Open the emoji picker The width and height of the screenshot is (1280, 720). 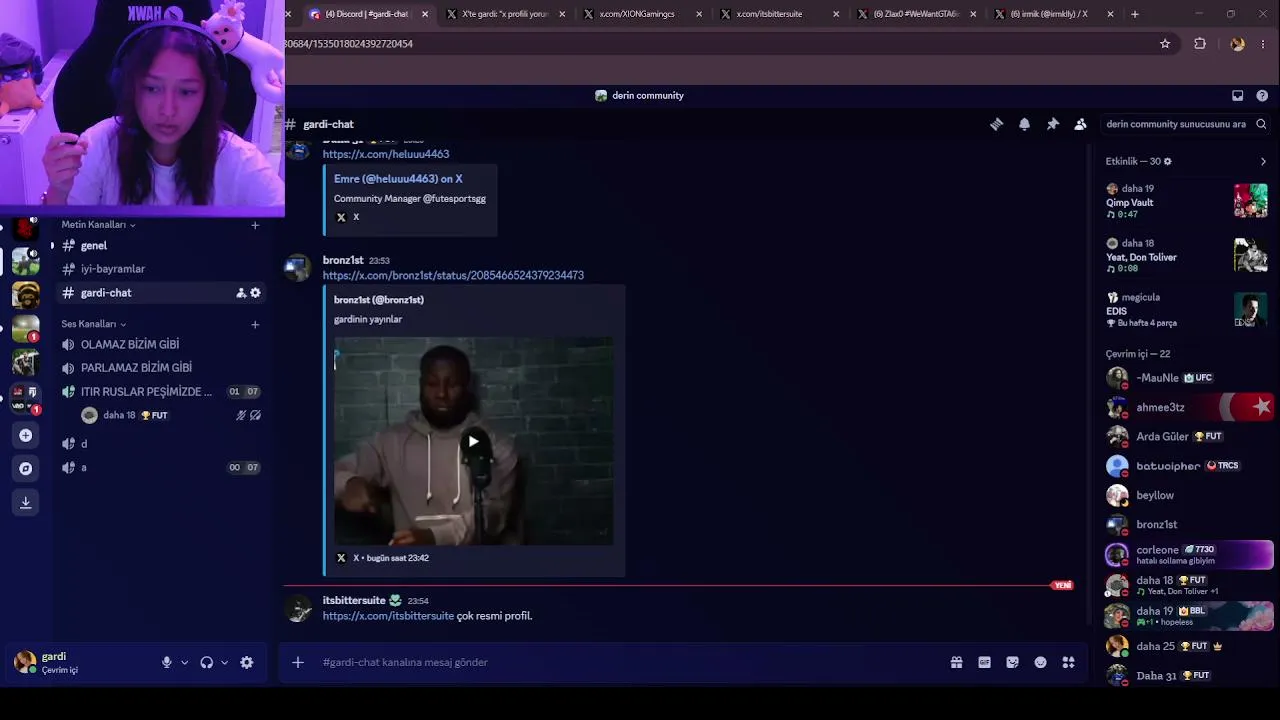point(1040,662)
